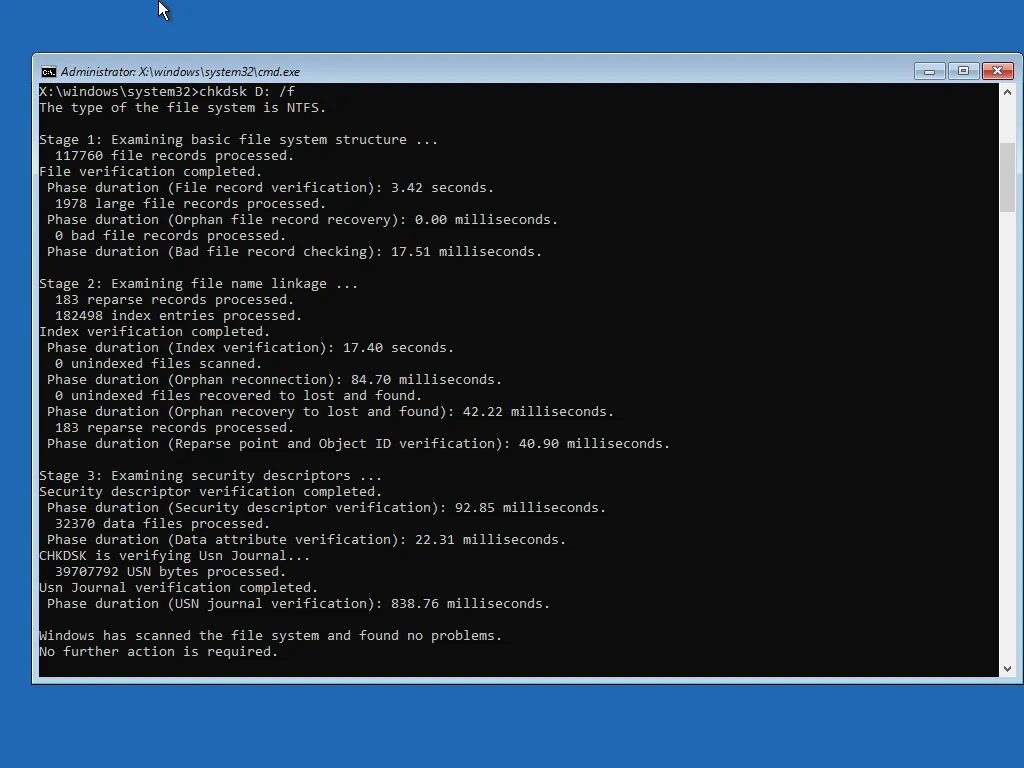Click the 'Reparse point and Object ID verification' line
The image size is (1024, 768).
[x=359, y=443]
